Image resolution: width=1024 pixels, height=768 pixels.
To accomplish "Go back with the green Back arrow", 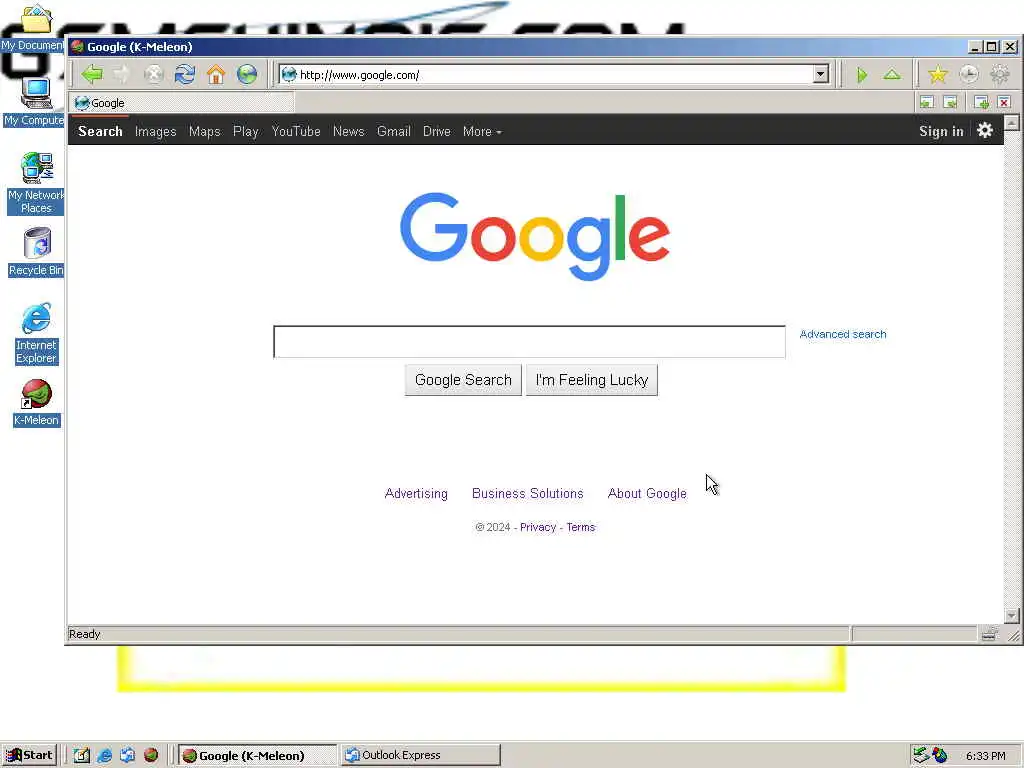I will coord(92,74).
